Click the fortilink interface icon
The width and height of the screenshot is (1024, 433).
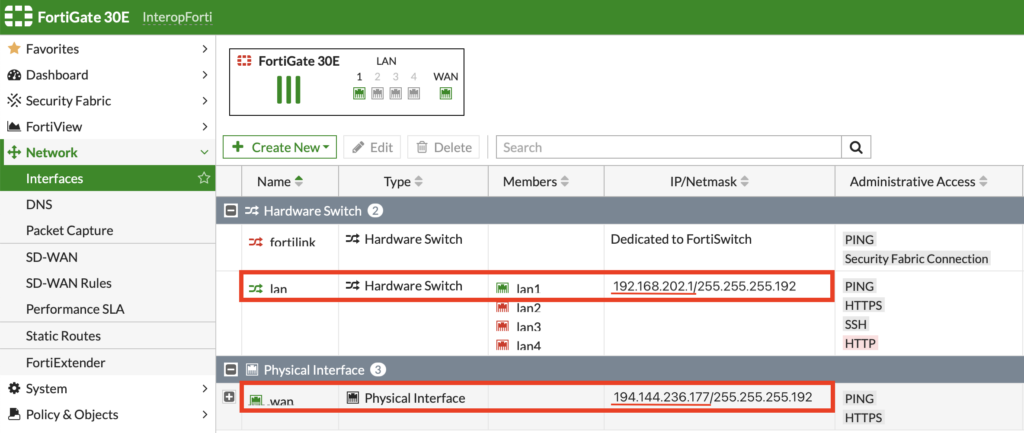coord(255,242)
